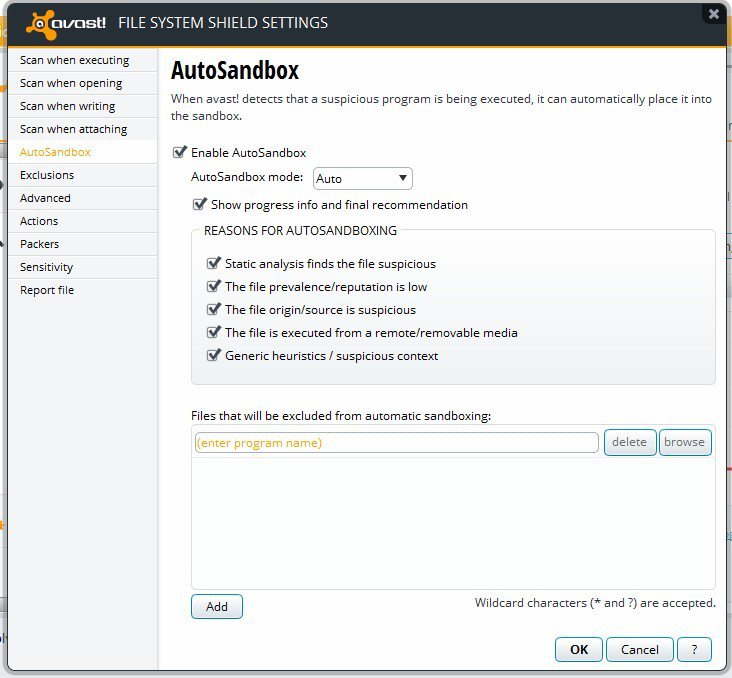The width and height of the screenshot is (732, 678).
Task: Click the Cancel button
Action: 640,650
